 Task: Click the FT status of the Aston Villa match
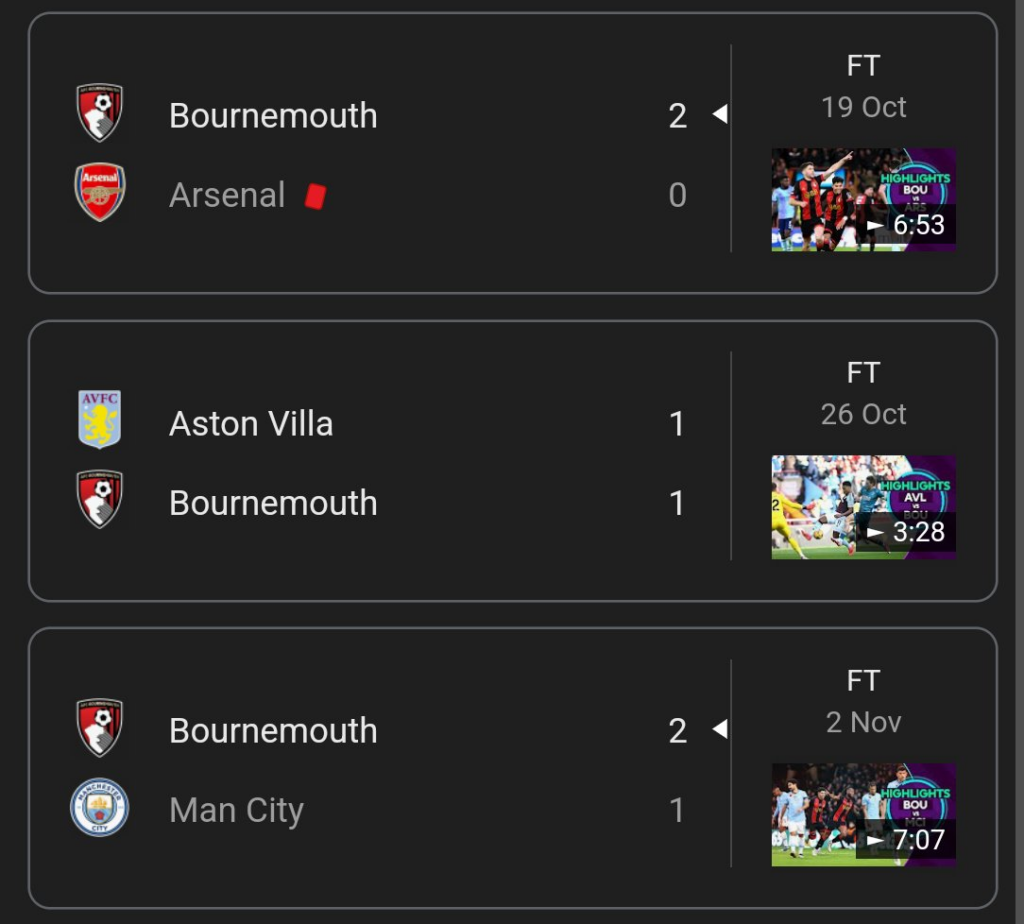863,373
